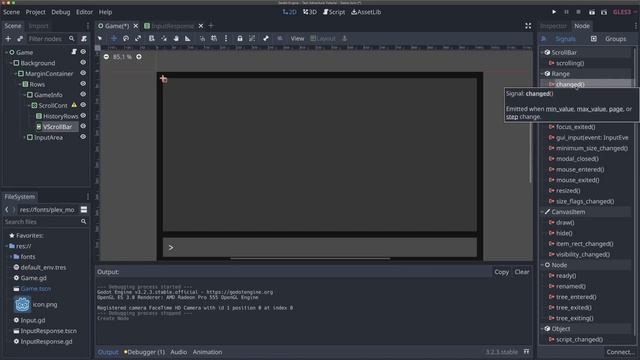Open the Scene menu

pyautogui.click(x=11, y=12)
